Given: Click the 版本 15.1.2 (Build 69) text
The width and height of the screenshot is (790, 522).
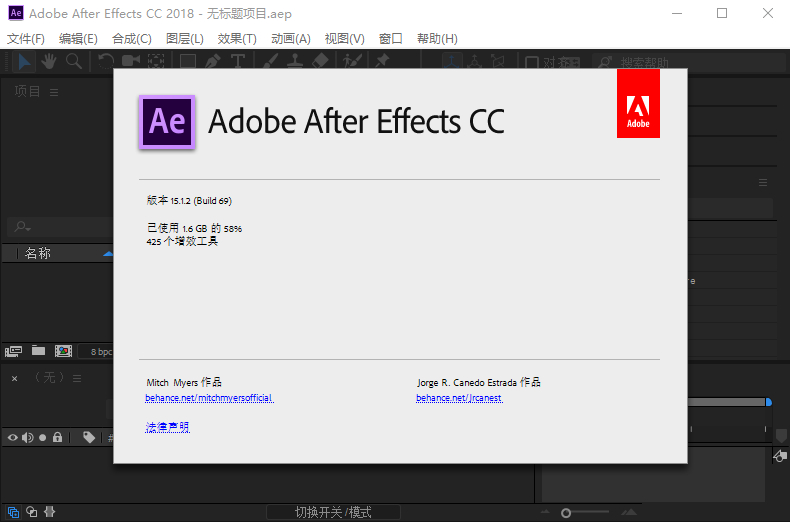Looking at the screenshot, I should (x=189, y=201).
